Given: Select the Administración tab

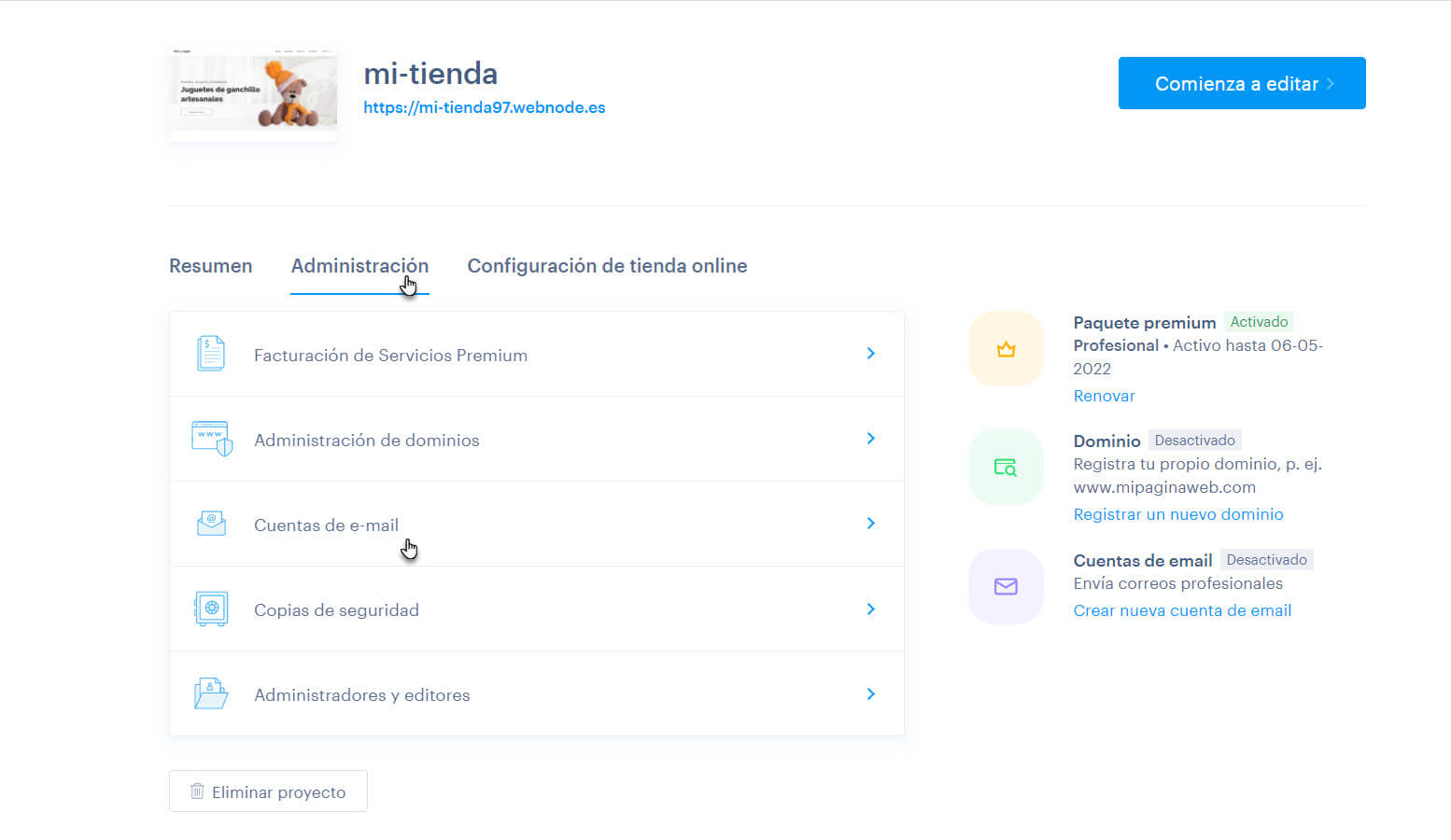Looking at the screenshot, I should 359,266.
